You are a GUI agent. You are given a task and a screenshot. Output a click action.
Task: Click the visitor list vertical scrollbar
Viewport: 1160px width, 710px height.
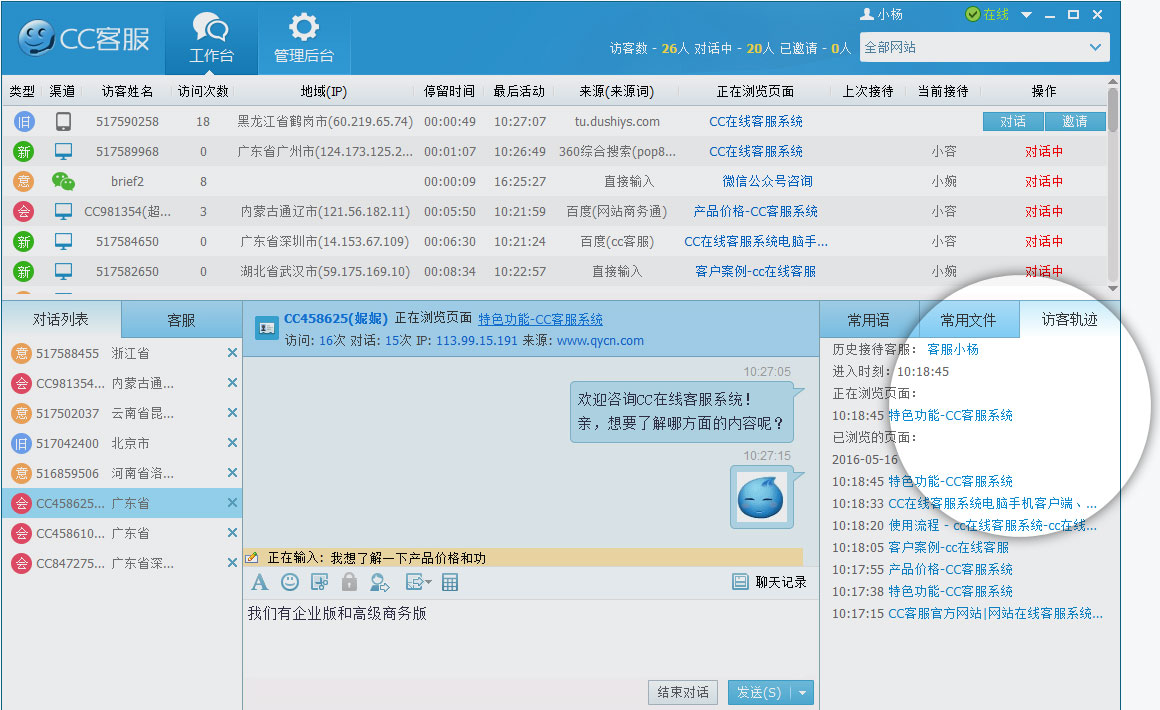[x=1112, y=180]
